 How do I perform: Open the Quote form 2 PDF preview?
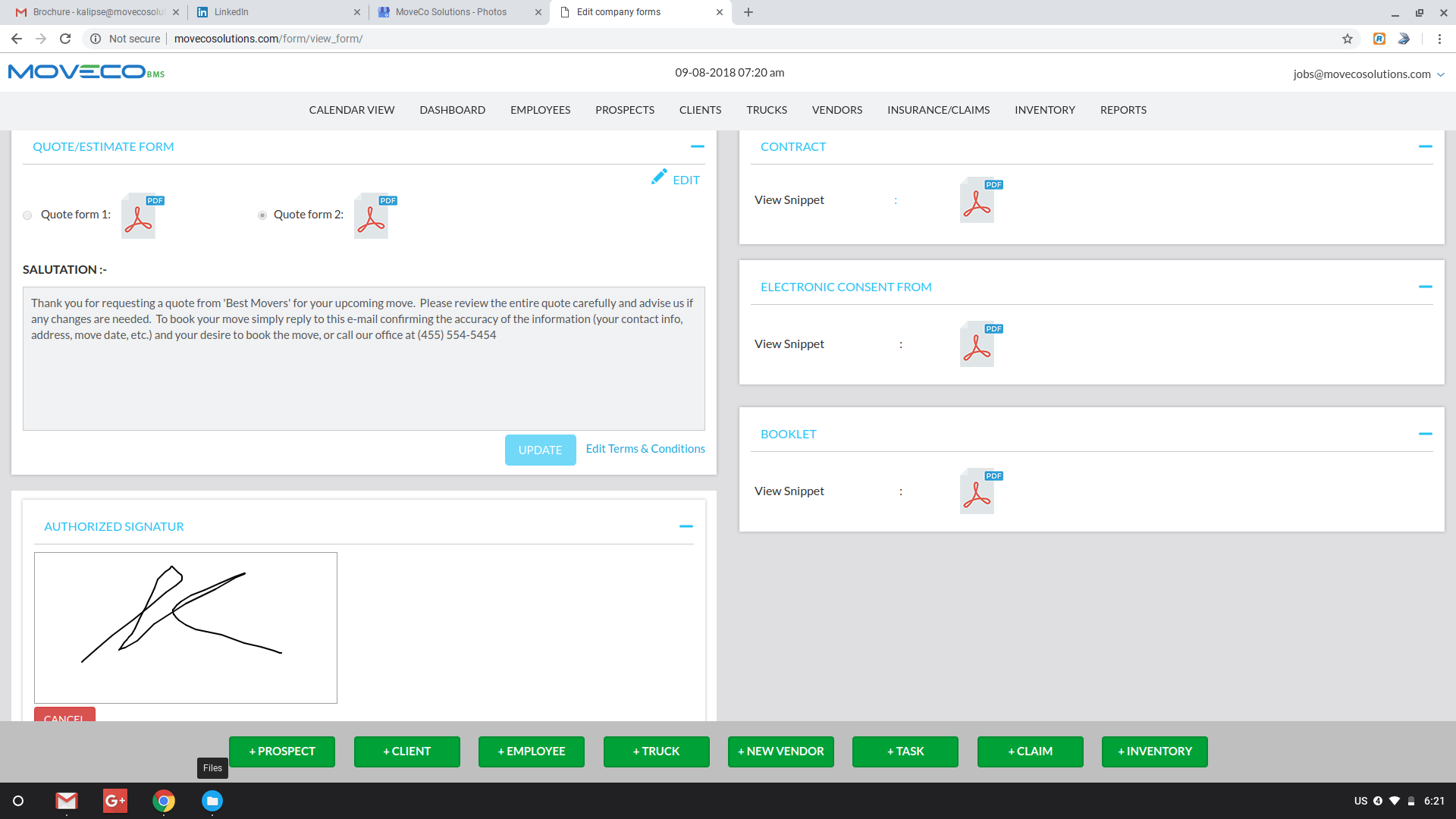tap(372, 215)
